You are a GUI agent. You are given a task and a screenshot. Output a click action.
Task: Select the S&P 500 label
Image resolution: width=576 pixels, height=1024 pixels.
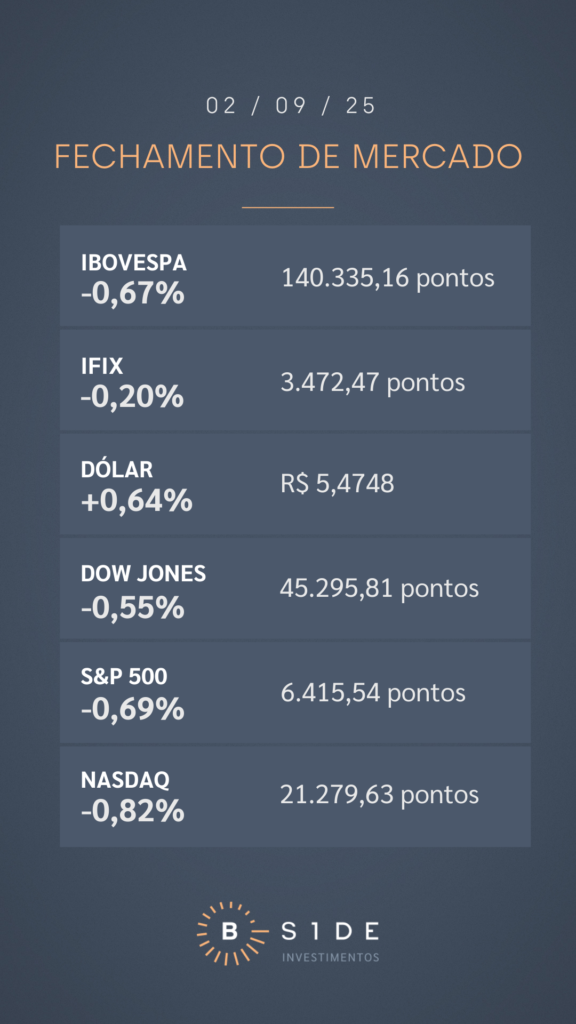coord(124,677)
